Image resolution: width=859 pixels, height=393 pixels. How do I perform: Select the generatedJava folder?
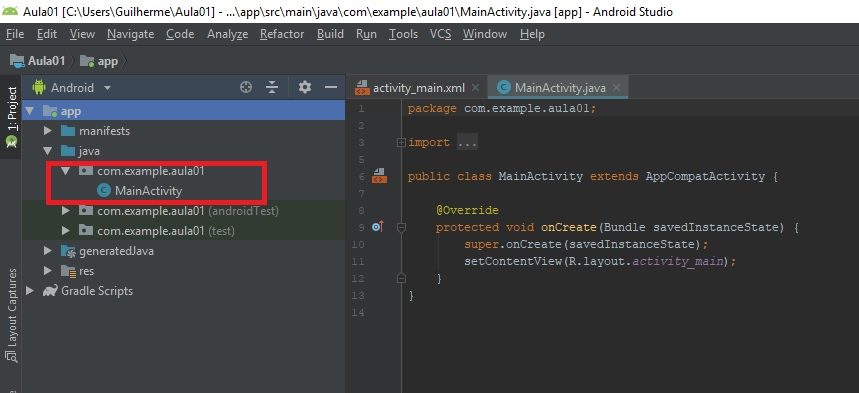point(116,251)
